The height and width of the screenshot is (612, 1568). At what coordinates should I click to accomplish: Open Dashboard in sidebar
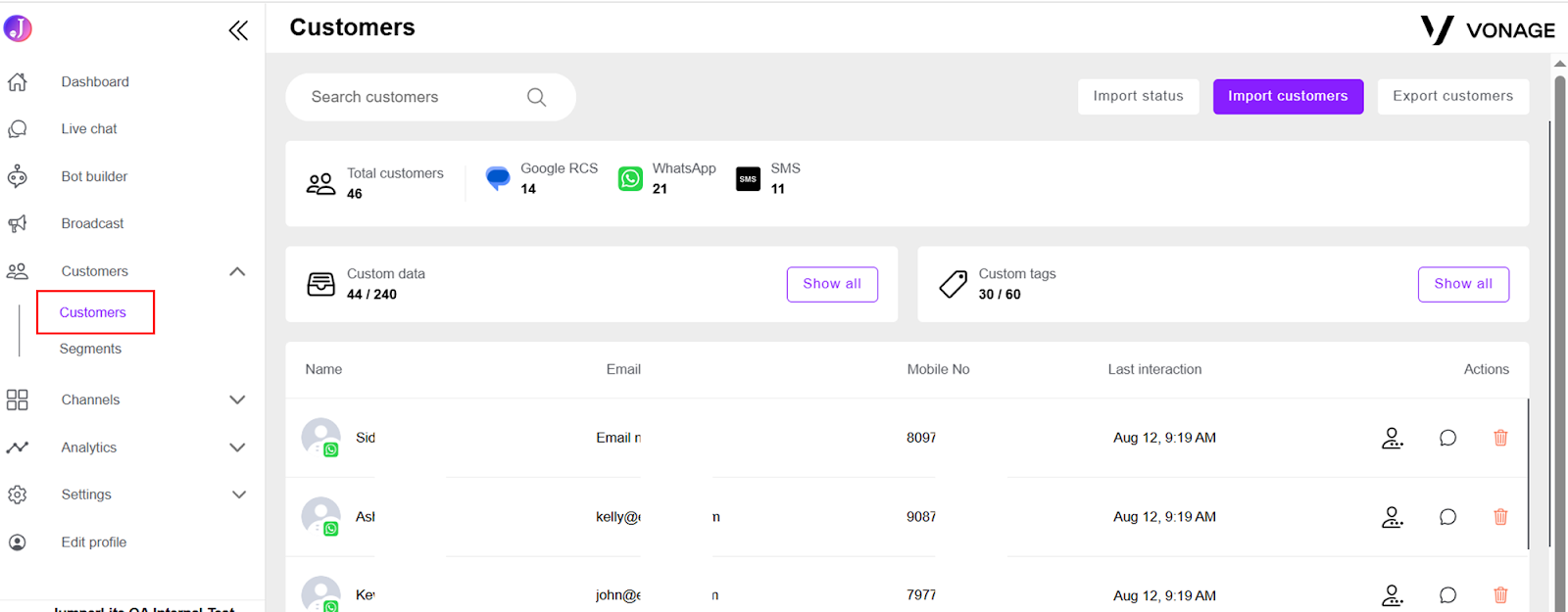95,82
